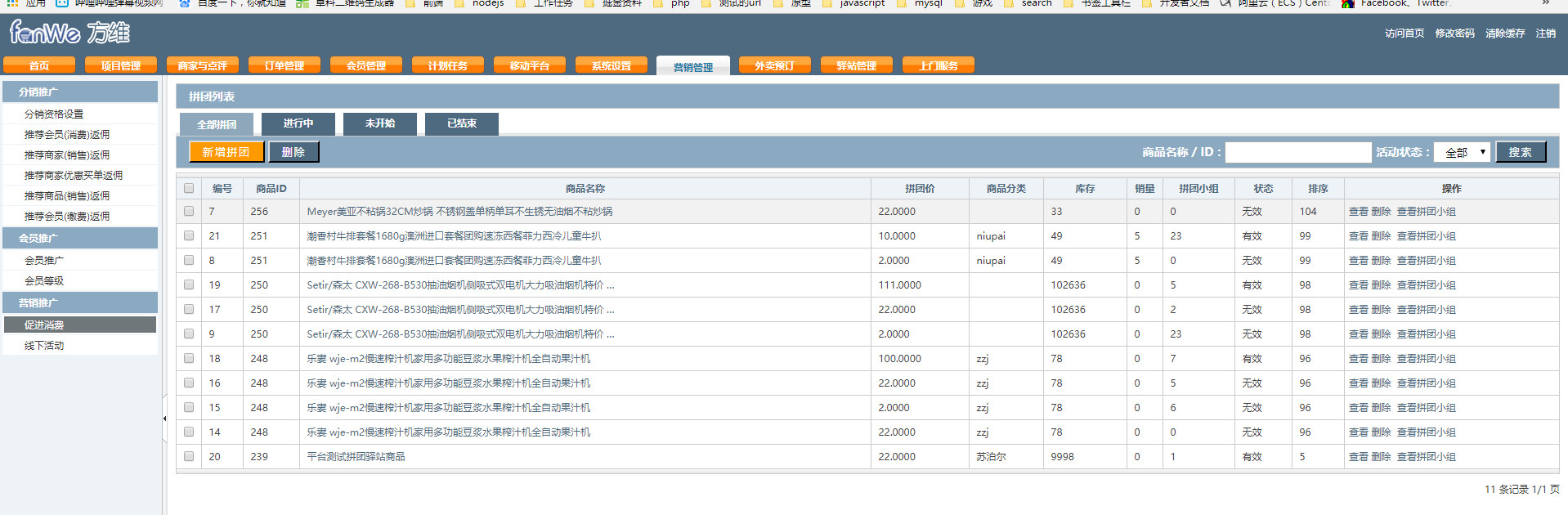Toggle the select-all checkbox in table header
Screen dimensions: 1568x515
tap(189, 188)
